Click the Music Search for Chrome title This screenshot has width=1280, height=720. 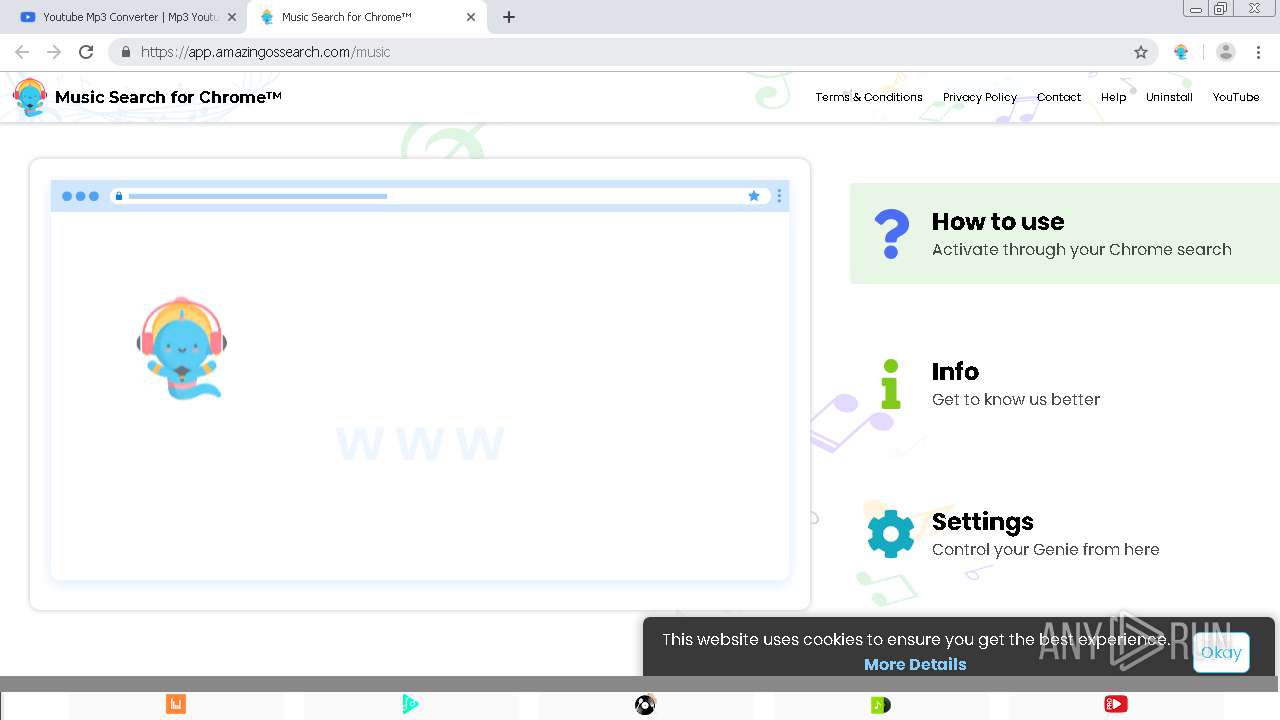click(x=168, y=97)
